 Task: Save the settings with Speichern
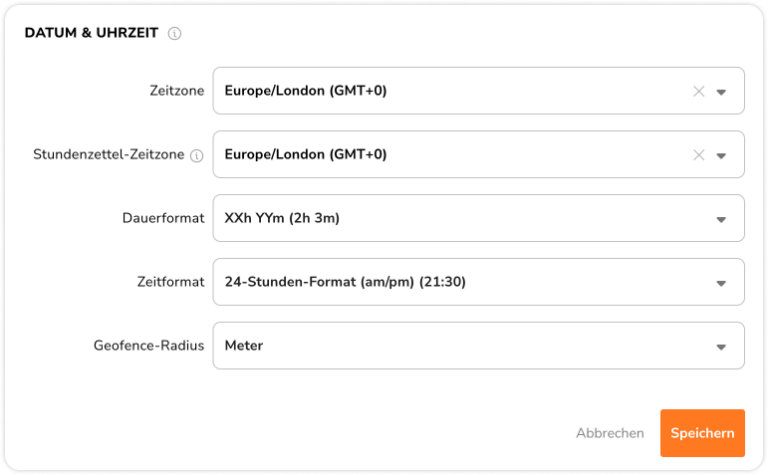(x=702, y=433)
